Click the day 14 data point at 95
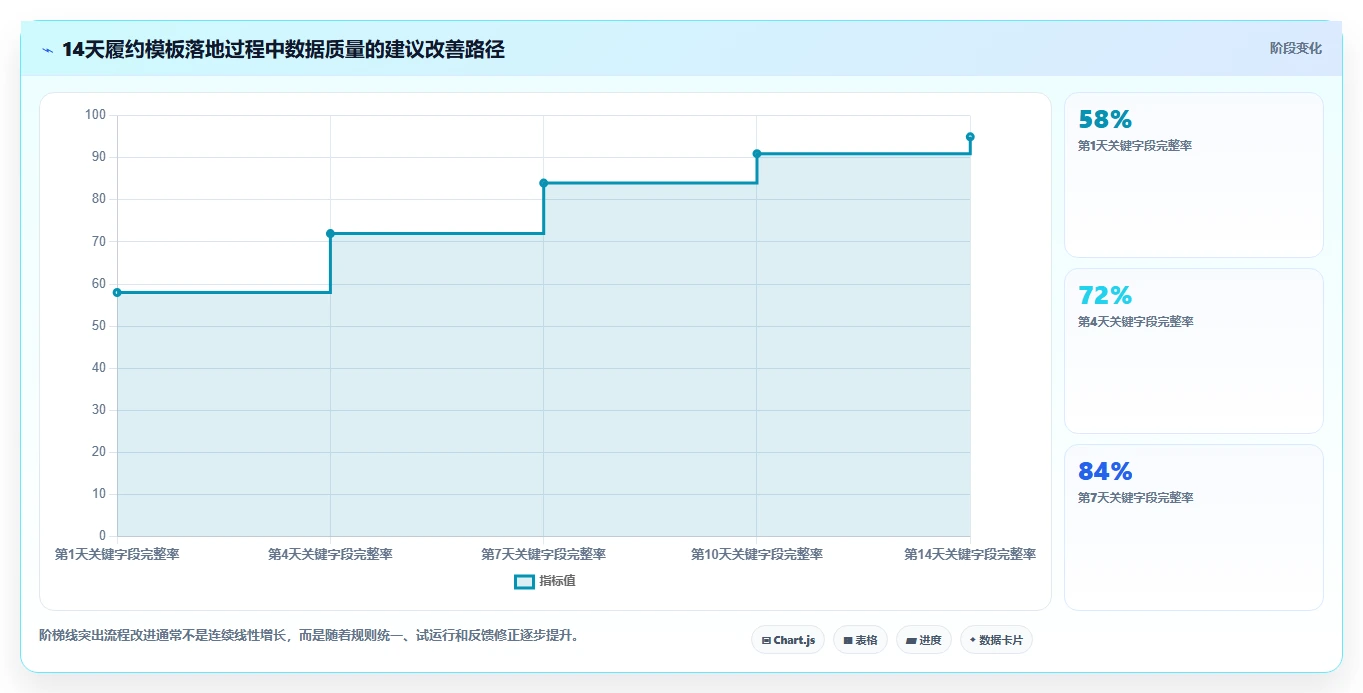The image size is (1363, 693). 970,137
